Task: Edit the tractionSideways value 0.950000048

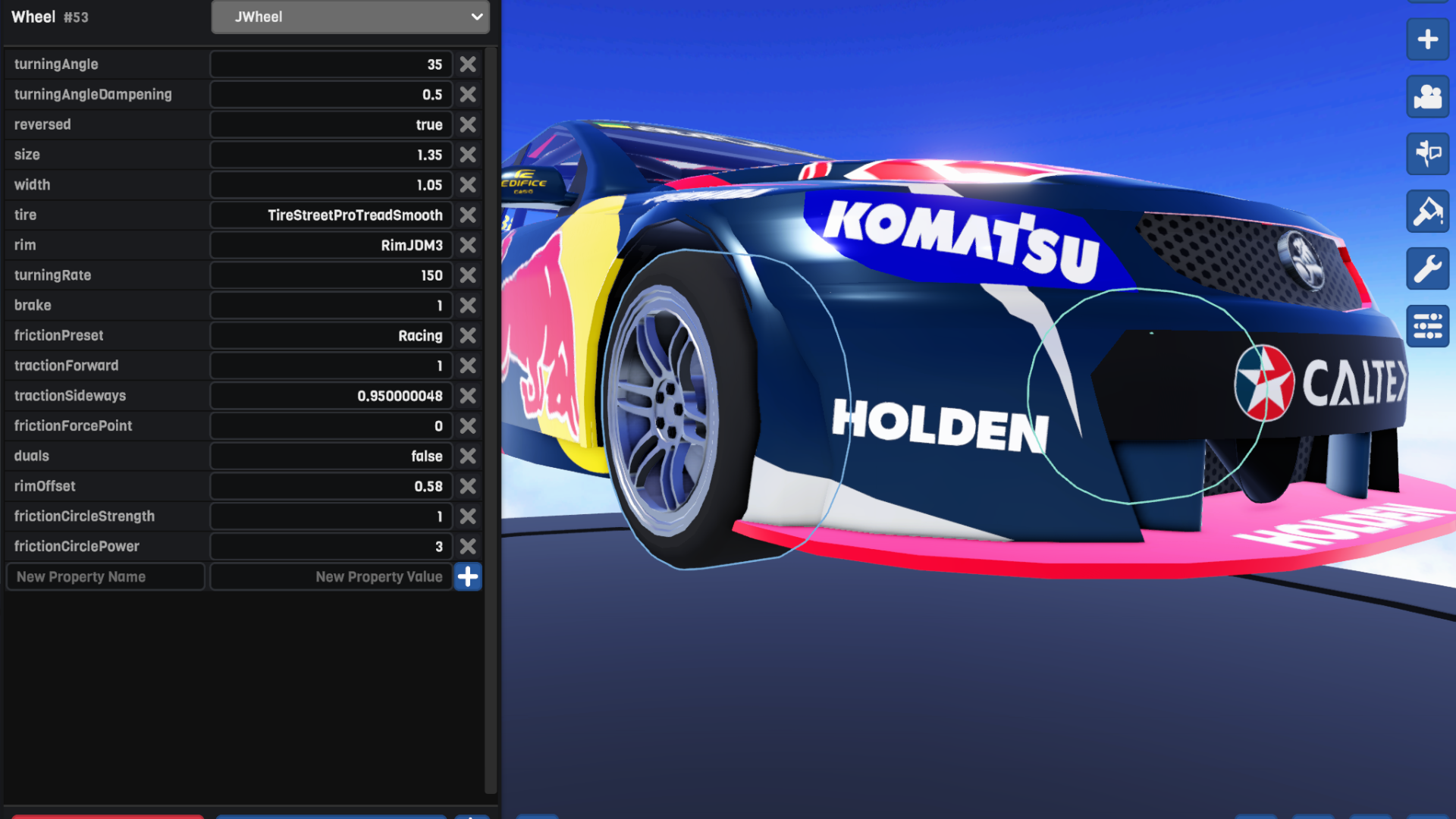Action: tap(331, 396)
